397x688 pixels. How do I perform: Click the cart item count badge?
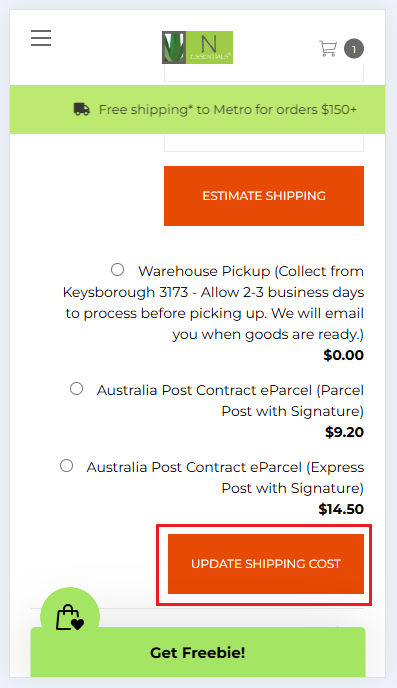click(354, 49)
